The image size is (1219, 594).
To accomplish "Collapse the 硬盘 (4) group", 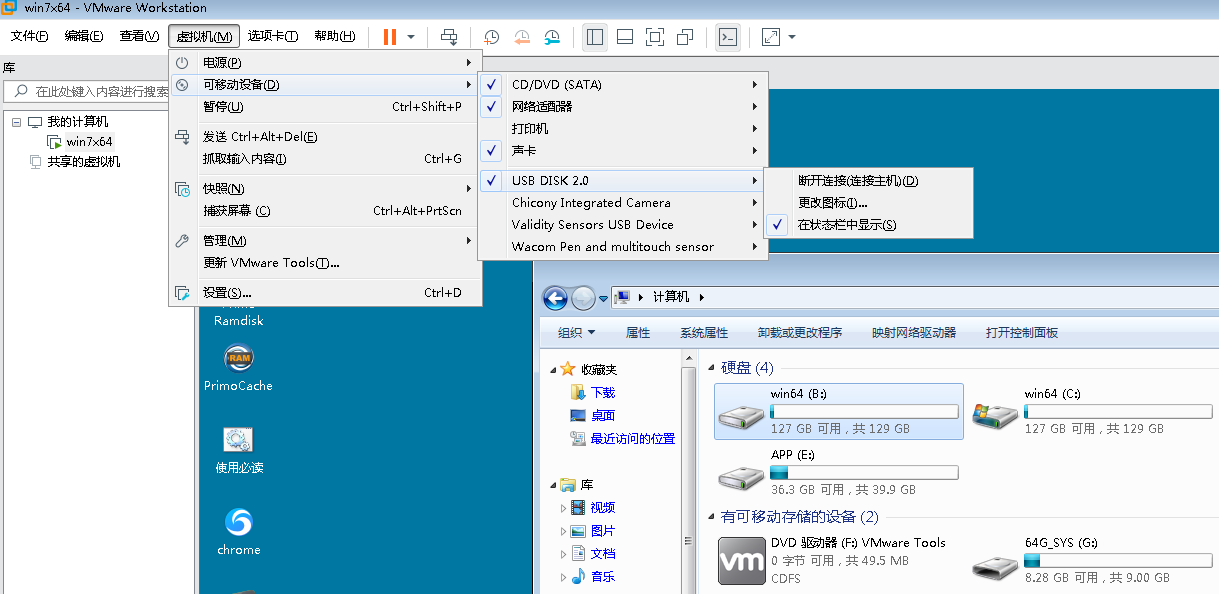I will pyautogui.click(x=711, y=369).
